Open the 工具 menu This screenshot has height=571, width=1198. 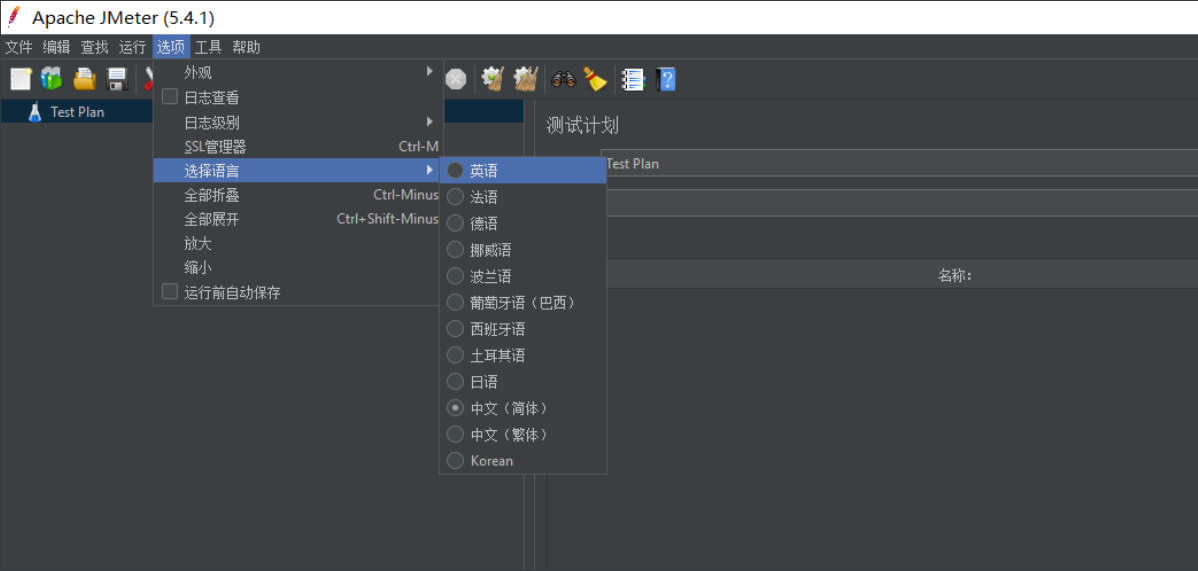click(208, 47)
